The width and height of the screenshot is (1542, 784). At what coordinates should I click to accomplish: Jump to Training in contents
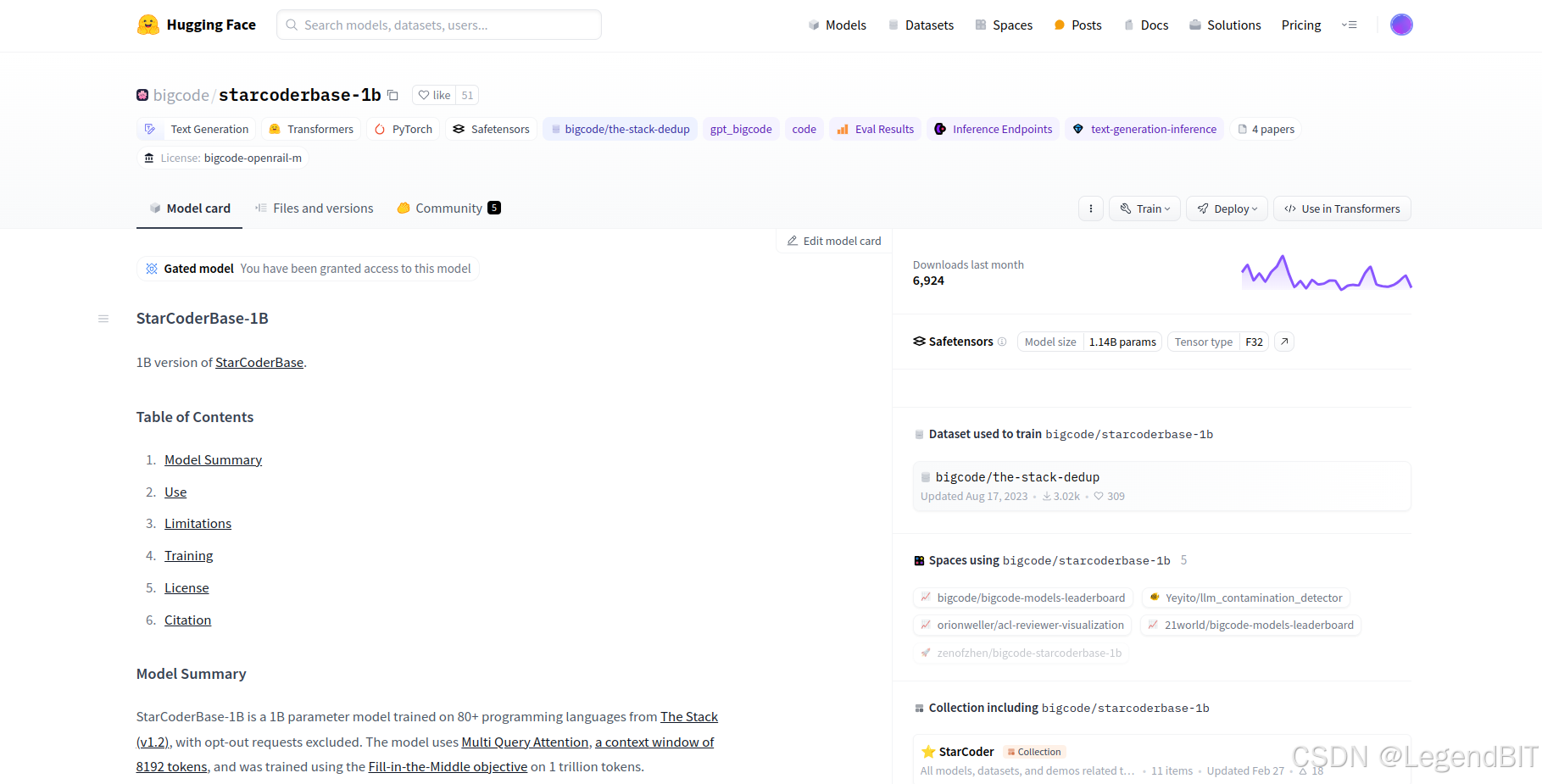(188, 556)
